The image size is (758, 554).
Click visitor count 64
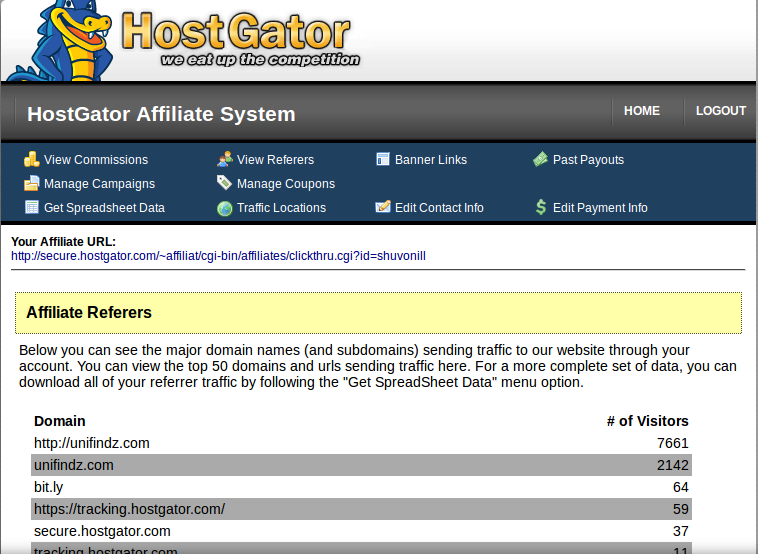[681, 487]
